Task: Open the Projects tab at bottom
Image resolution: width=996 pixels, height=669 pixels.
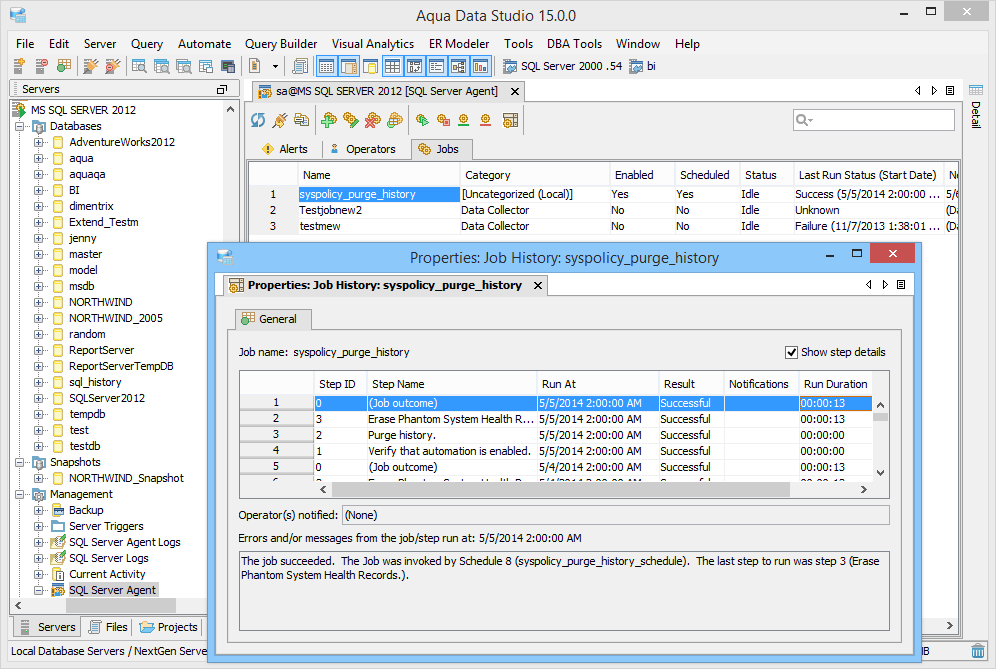Action: pos(169,627)
